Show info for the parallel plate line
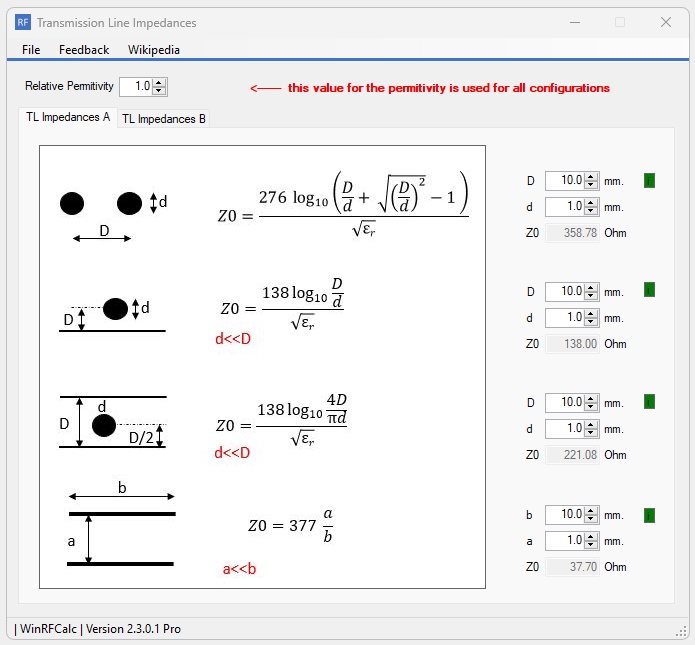The image size is (695, 645). point(649,515)
